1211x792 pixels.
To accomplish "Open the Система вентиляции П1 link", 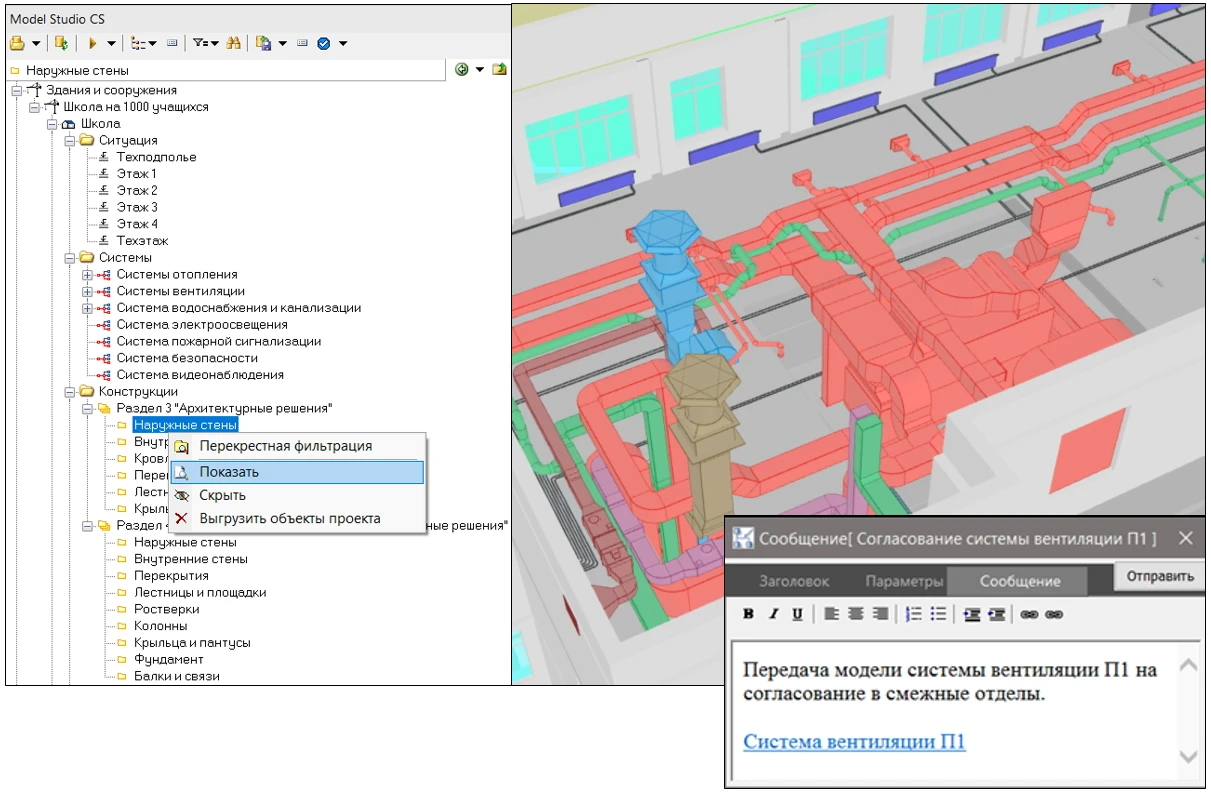I will pos(854,741).
